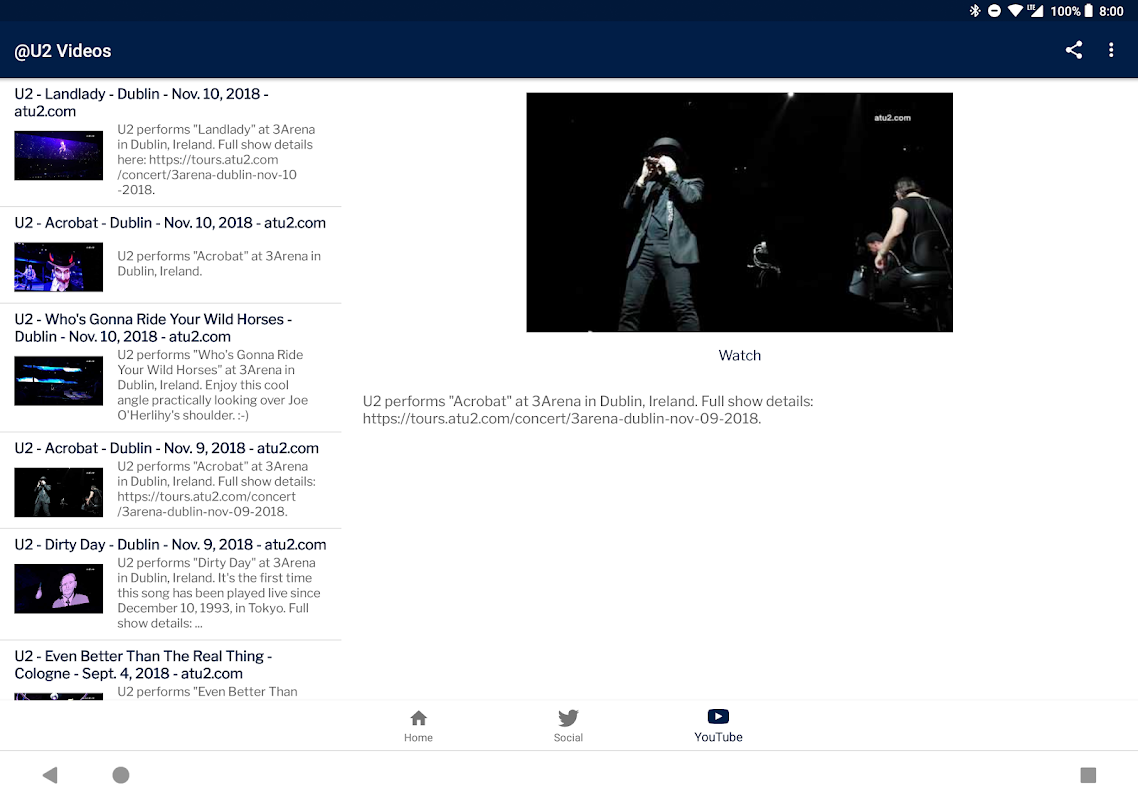Tap the Android back button
The width and height of the screenshot is (1138, 800).
49,775
